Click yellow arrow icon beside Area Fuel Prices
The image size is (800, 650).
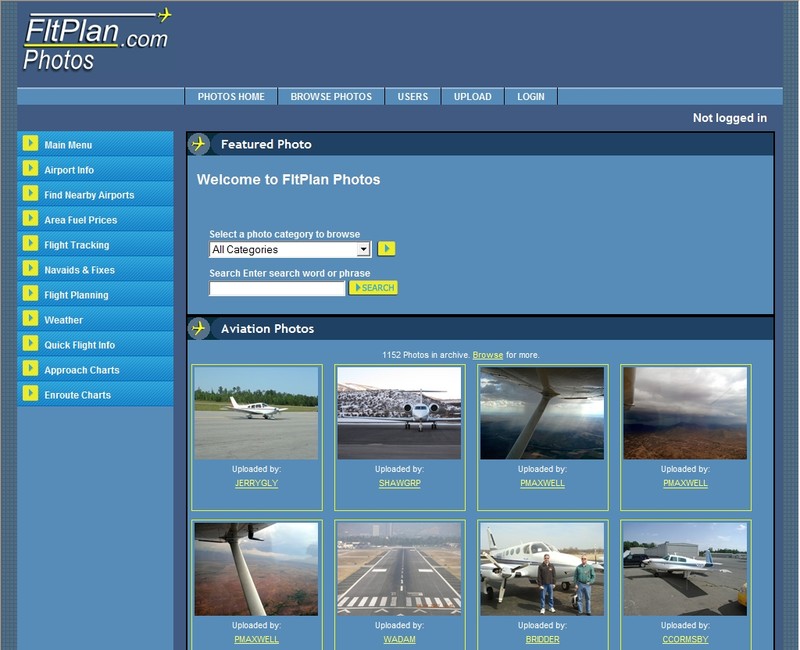[31, 219]
